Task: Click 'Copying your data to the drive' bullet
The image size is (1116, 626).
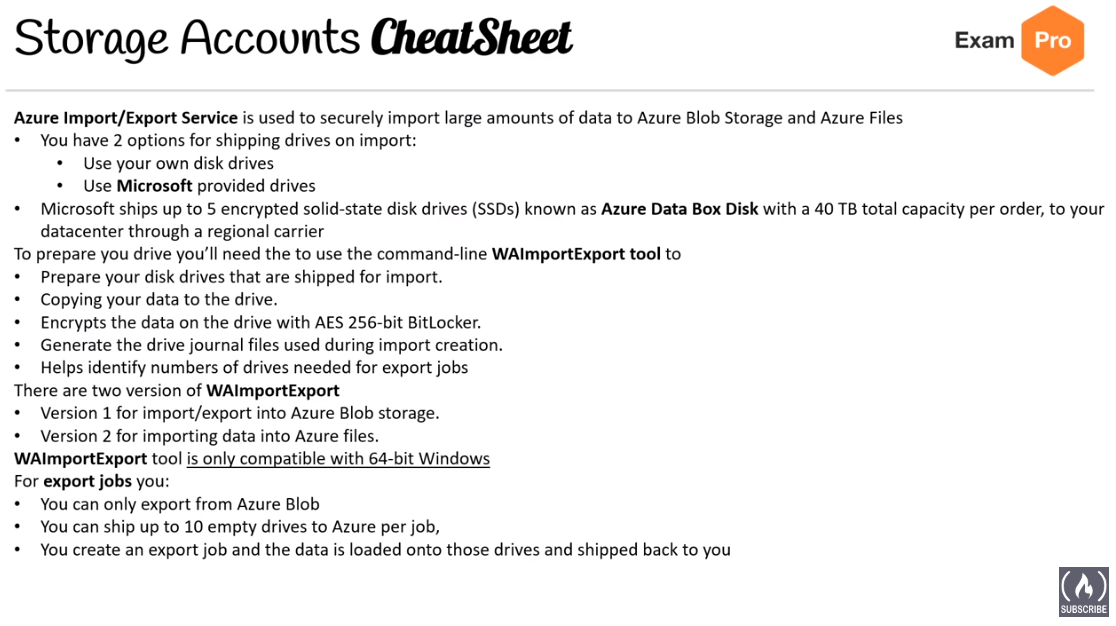Action: click(159, 299)
